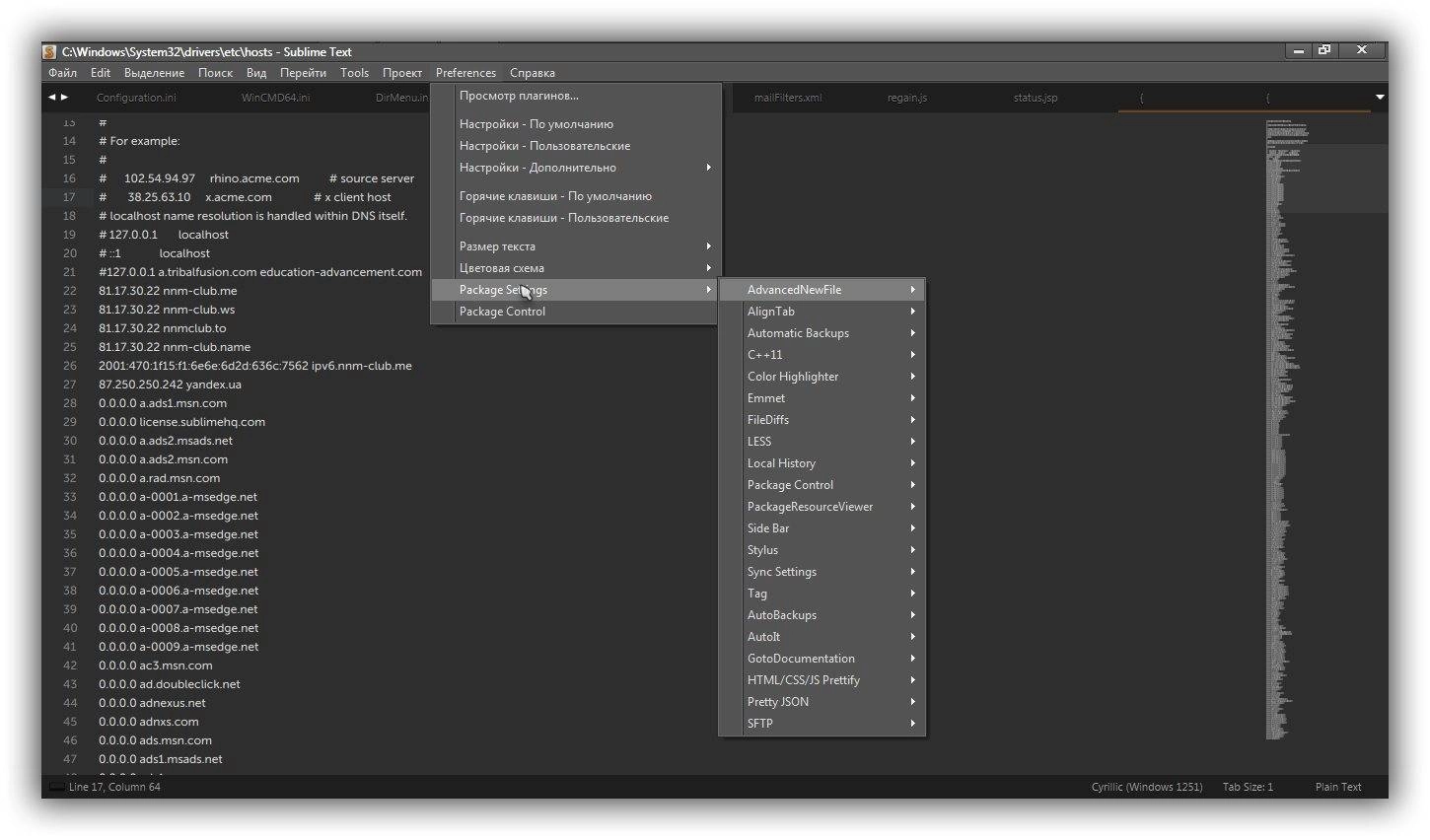Click Line 17, Column 64 in the status bar
1430x840 pixels.
tap(114, 787)
